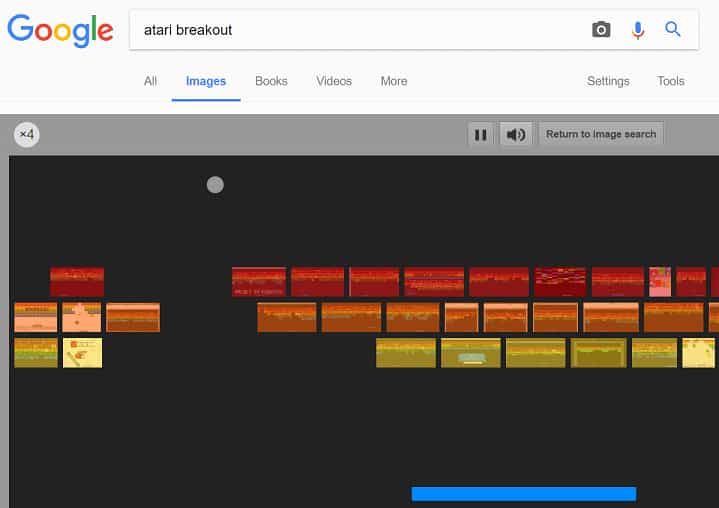Click the gray bouncing ball

tap(215, 185)
